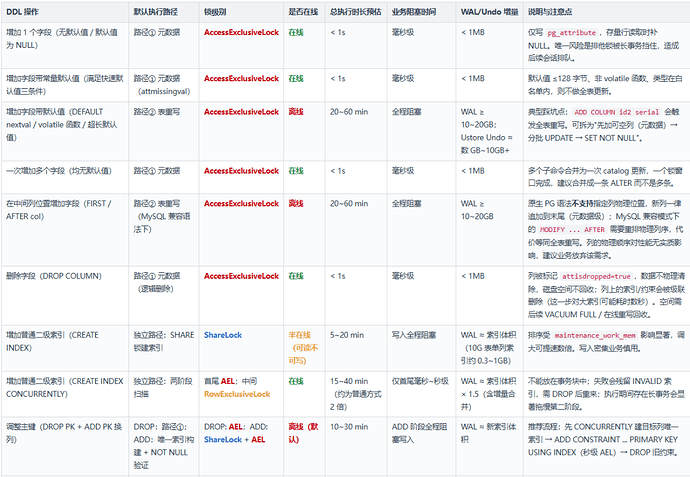
Task: Select the "调整主键 (DROP PK + ADD PK)" cell
Action: point(65,447)
